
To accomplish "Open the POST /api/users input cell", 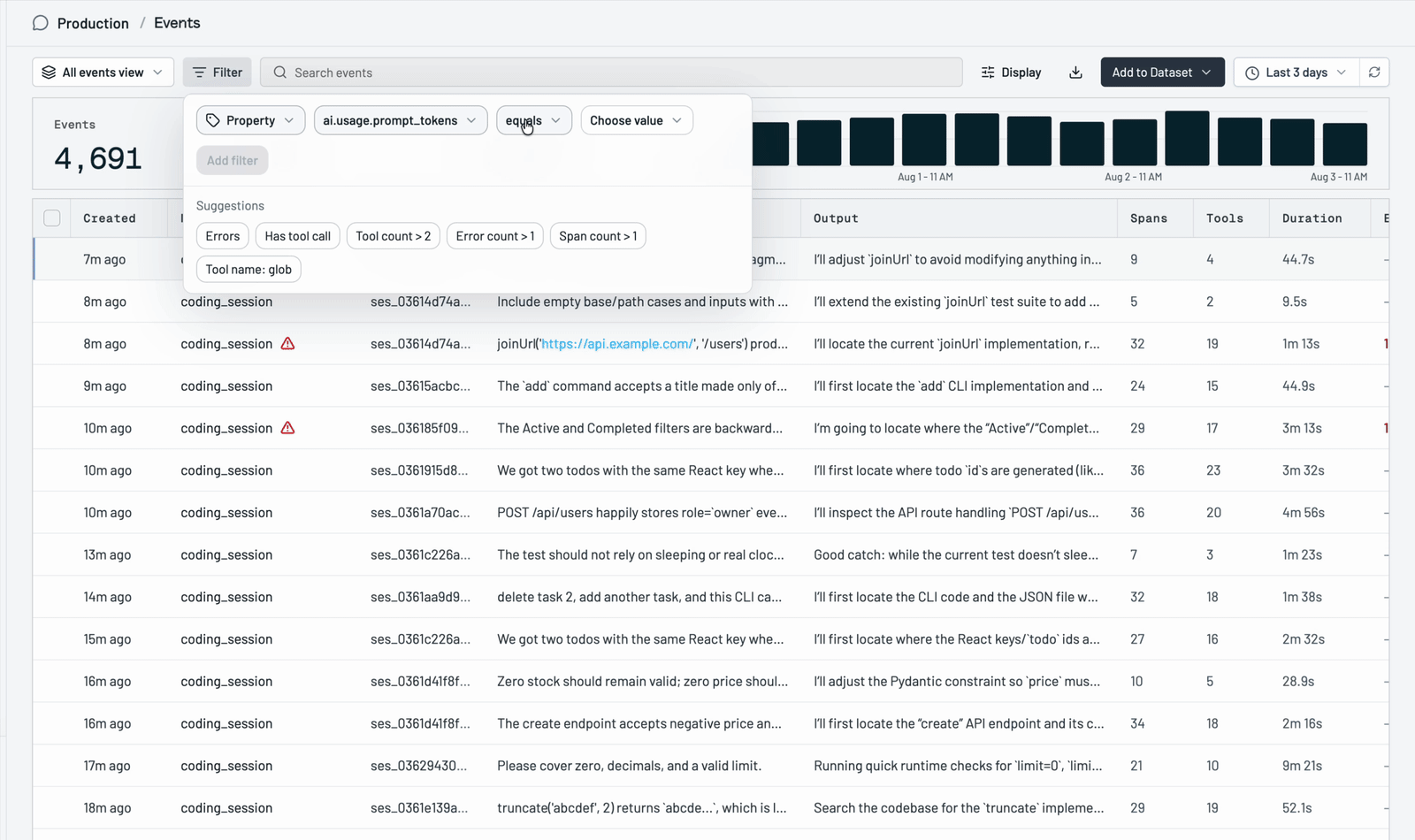I will pyautogui.click(x=642, y=513).
